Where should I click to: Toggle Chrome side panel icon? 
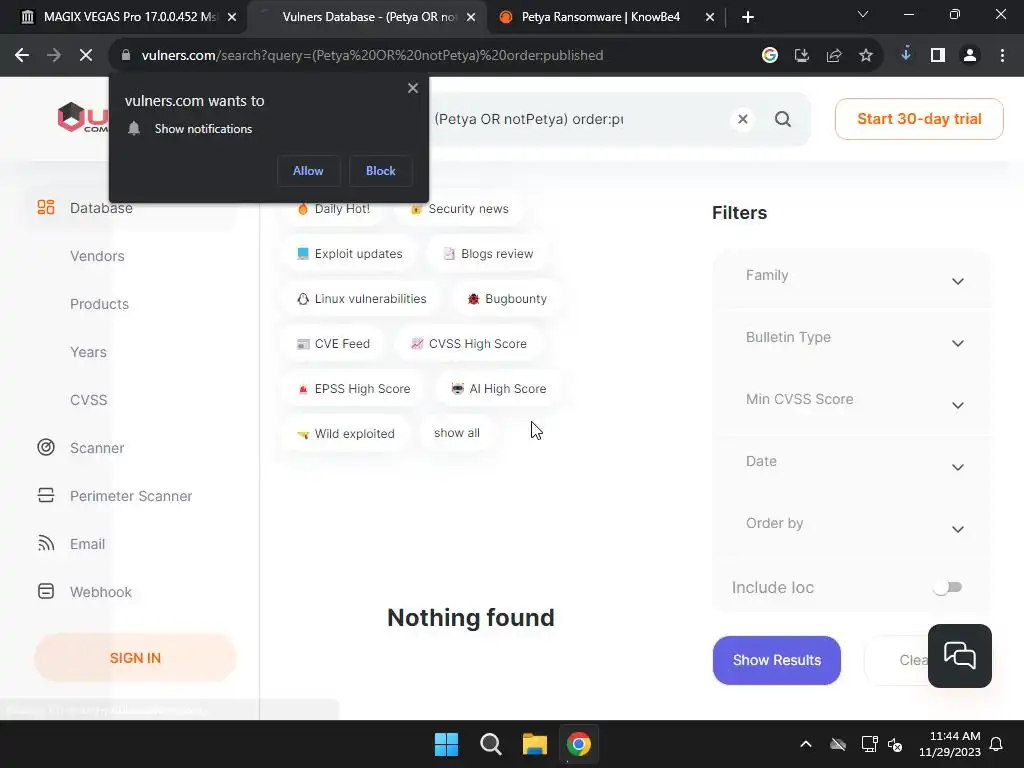click(938, 56)
